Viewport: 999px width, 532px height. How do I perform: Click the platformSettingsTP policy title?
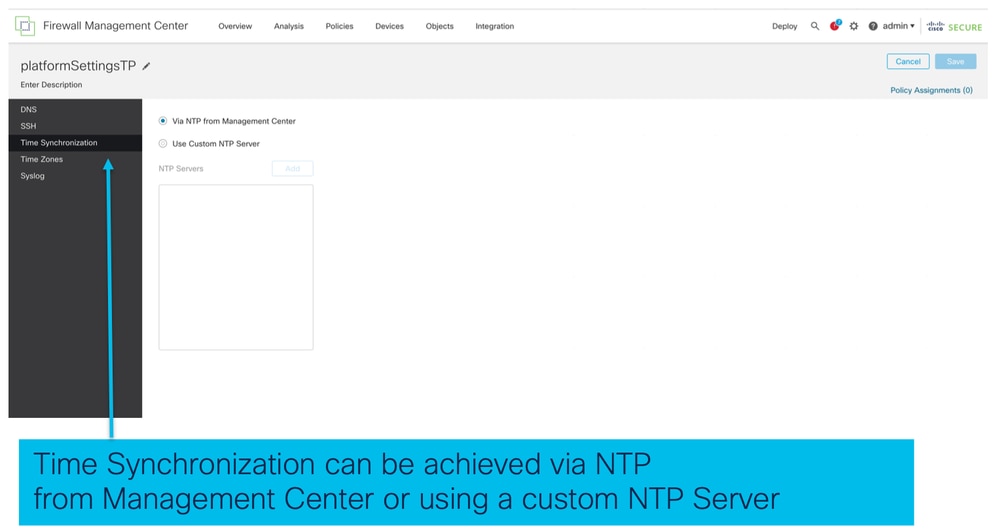(78, 66)
